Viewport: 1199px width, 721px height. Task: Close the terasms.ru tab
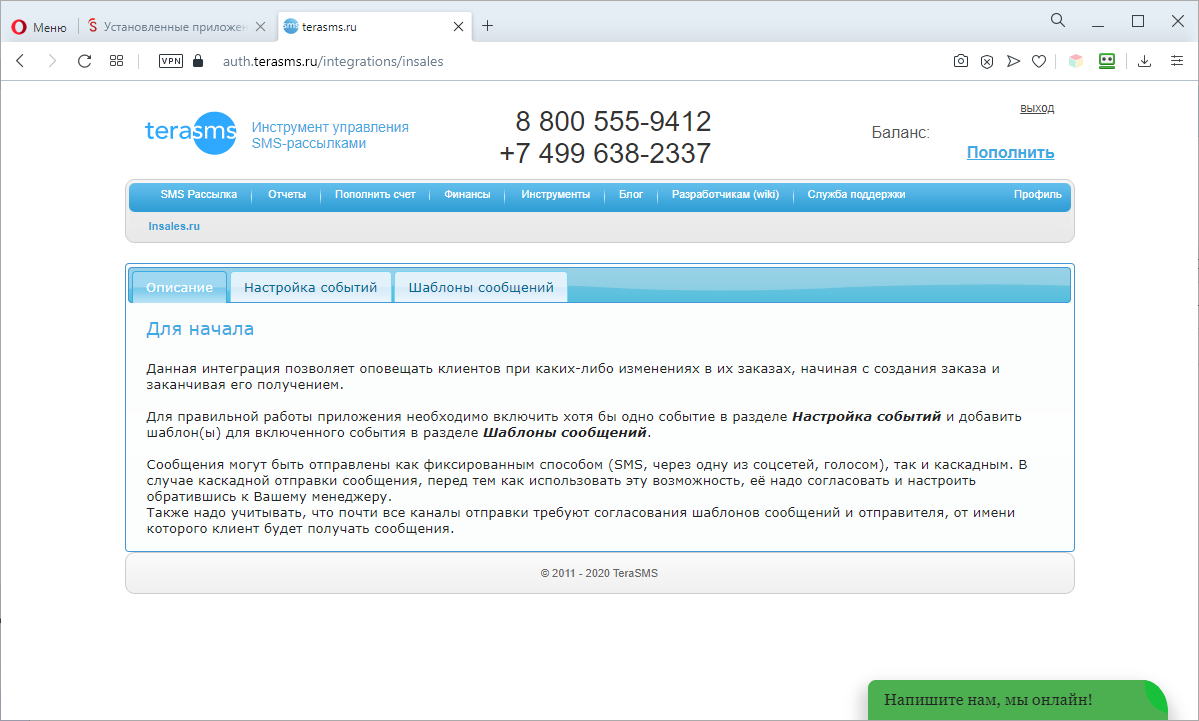coord(458,27)
